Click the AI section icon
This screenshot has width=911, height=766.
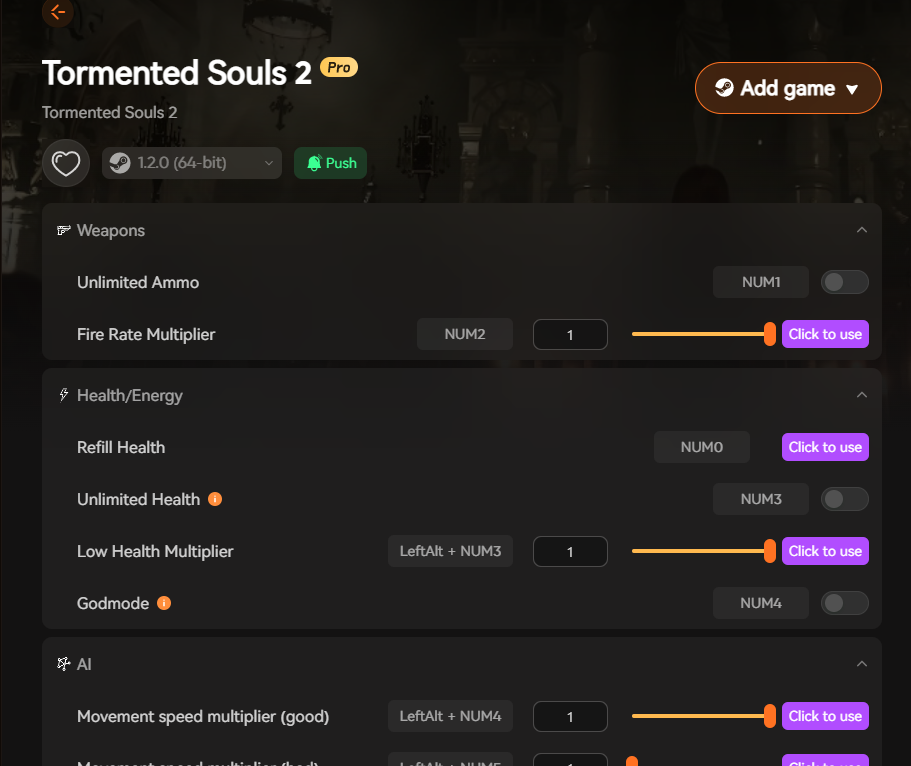click(x=64, y=664)
